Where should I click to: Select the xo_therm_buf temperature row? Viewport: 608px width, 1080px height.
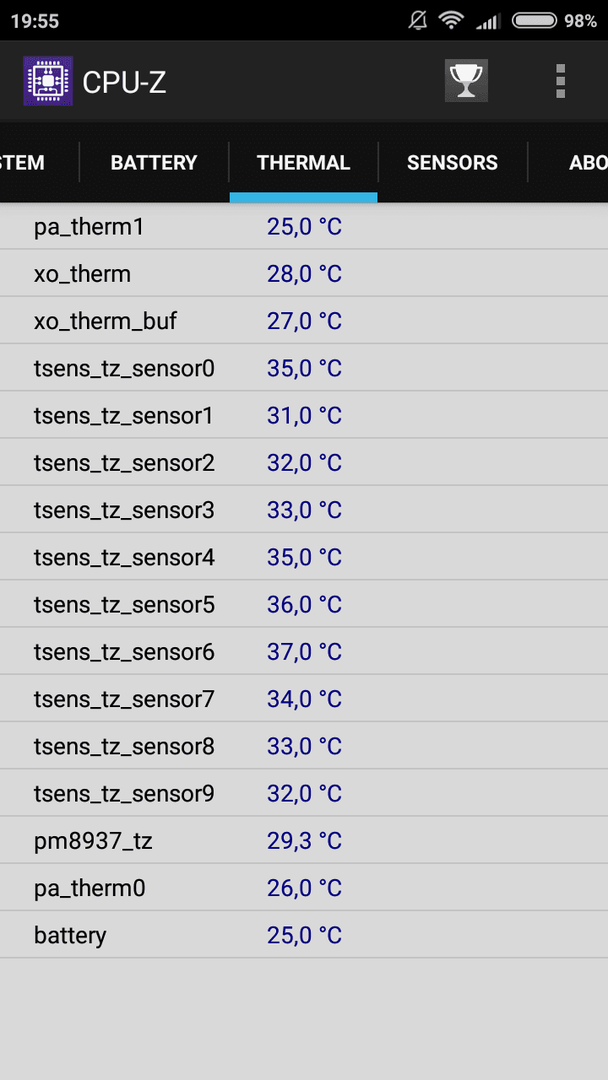[304, 321]
